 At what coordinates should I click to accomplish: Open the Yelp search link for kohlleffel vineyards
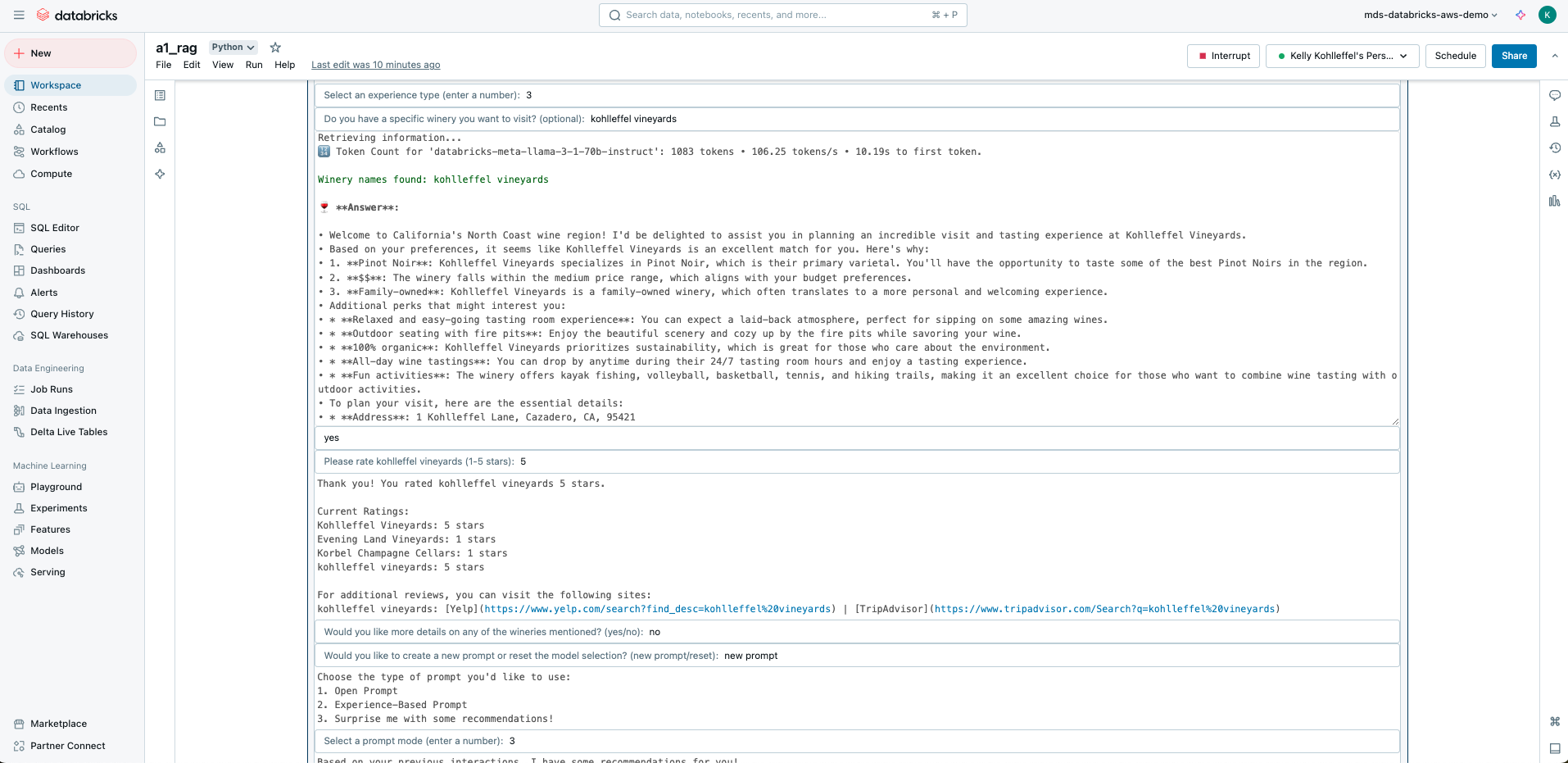(x=658, y=609)
